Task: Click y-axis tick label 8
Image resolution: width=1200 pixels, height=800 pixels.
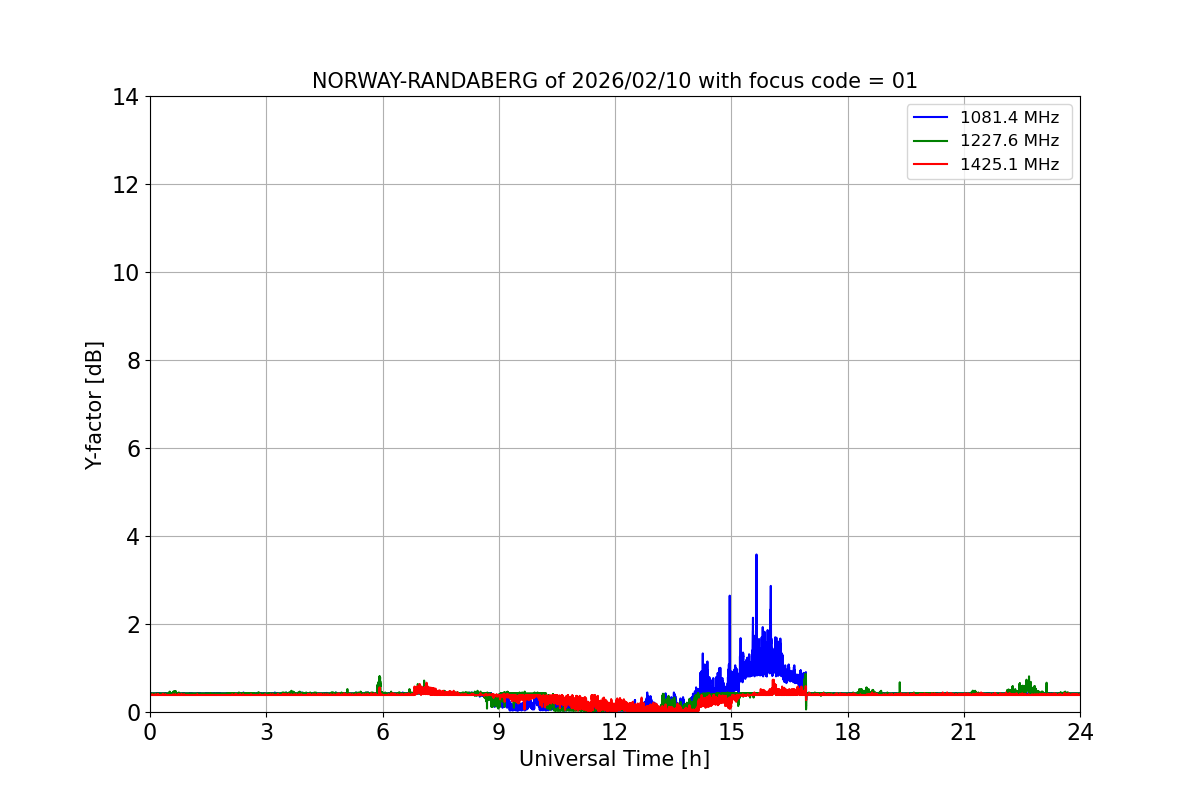Action: coord(132,361)
